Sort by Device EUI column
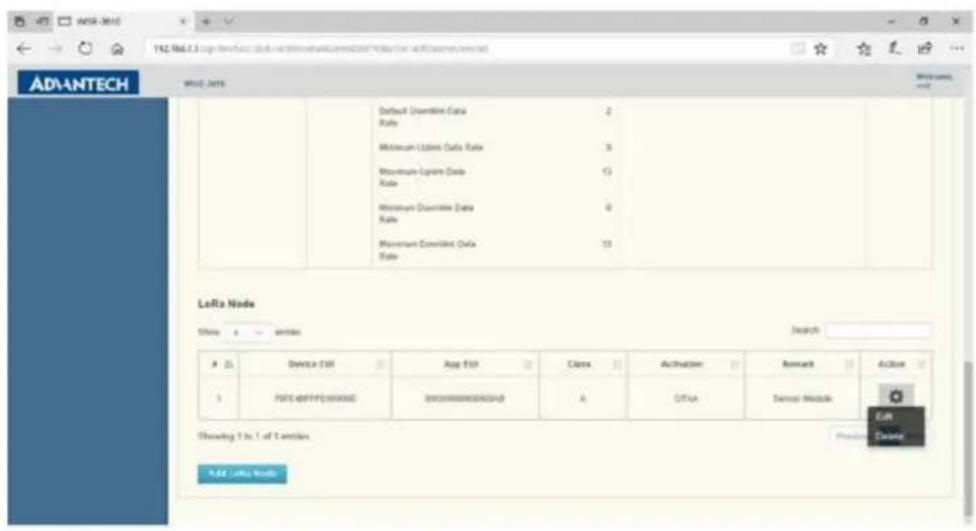The width and height of the screenshot is (976, 531). tap(315, 364)
